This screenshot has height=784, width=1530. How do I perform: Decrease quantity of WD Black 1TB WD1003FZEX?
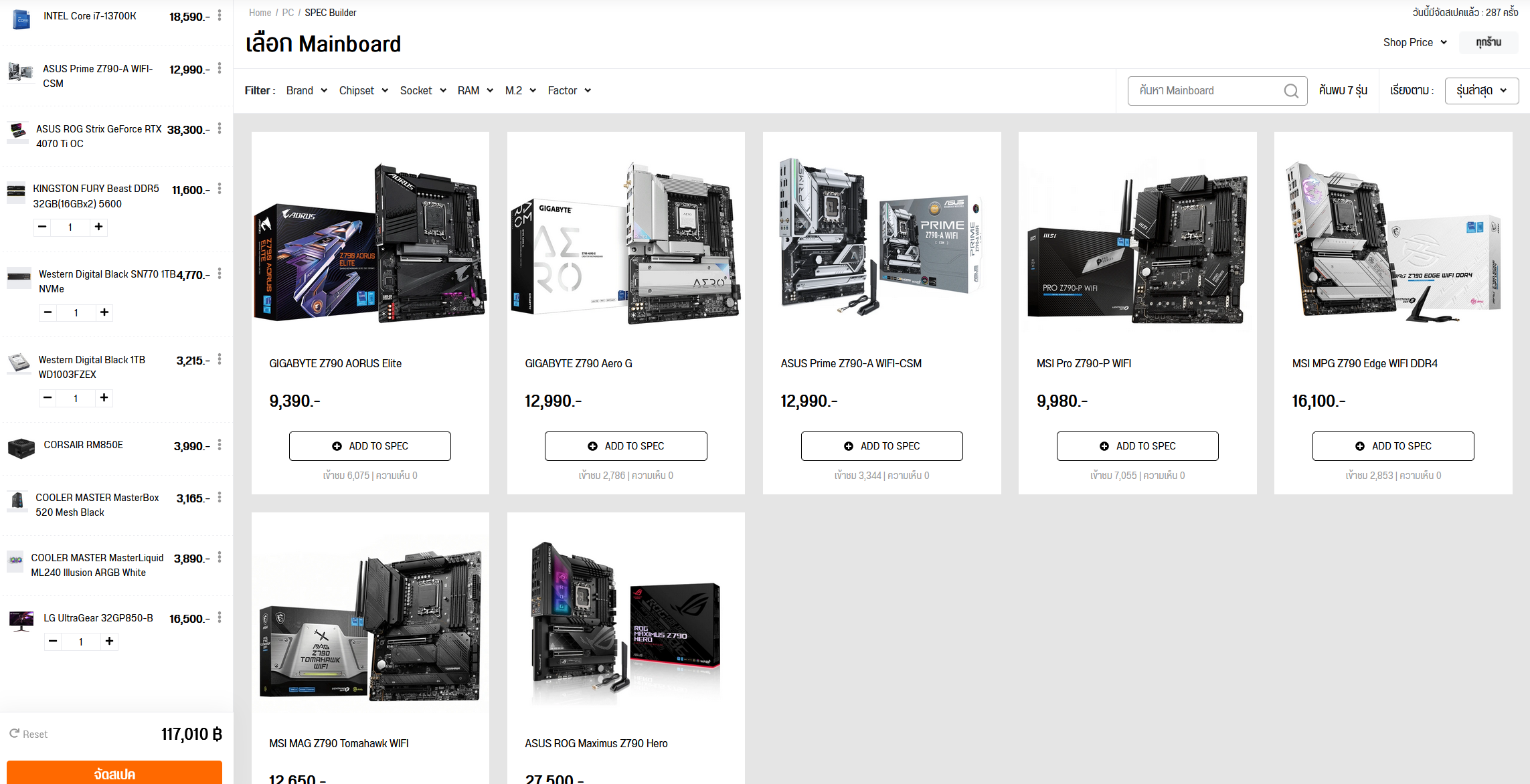point(48,398)
